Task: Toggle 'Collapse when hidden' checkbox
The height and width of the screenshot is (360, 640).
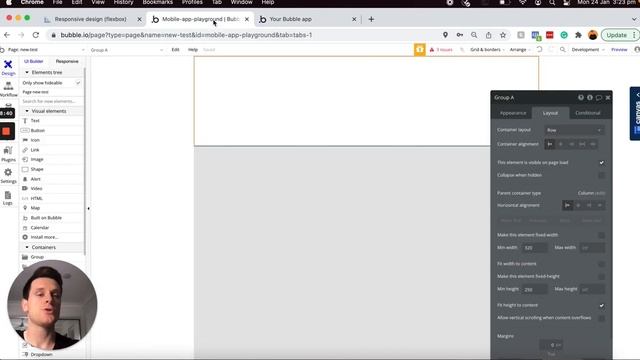Action: point(602,176)
